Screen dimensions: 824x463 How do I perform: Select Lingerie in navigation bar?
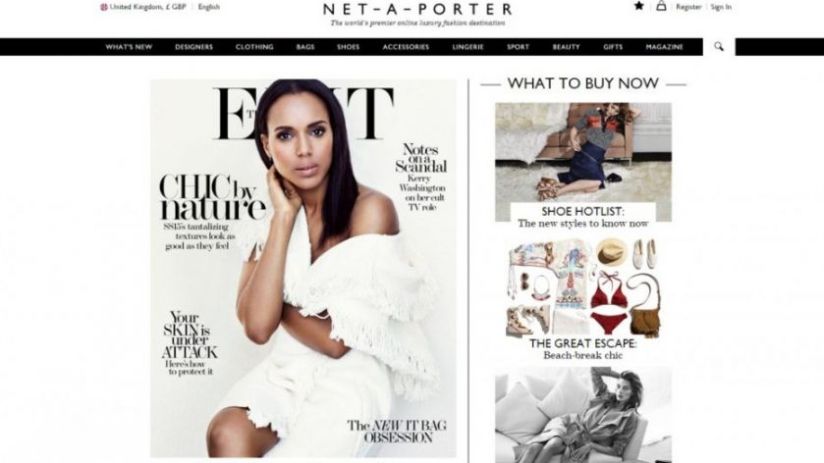pyautogui.click(x=468, y=47)
